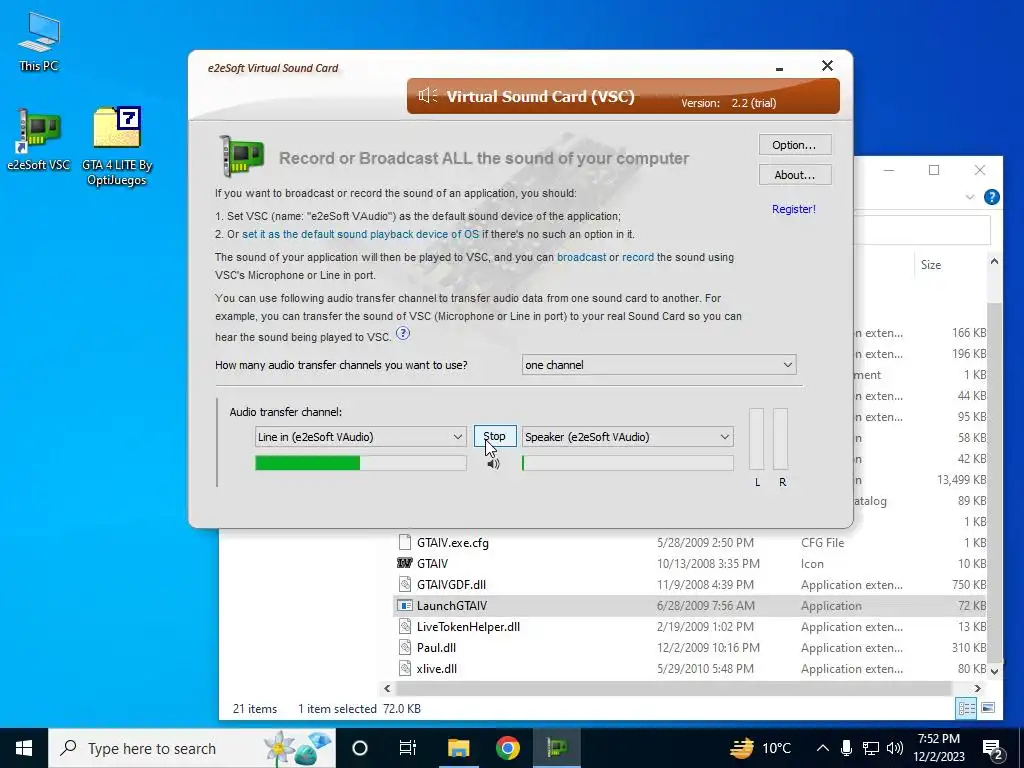The width and height of the screenshot is (1024, 768).
Task: Open Google Chrome from the taskbar
Action: [x=507, y=748]
